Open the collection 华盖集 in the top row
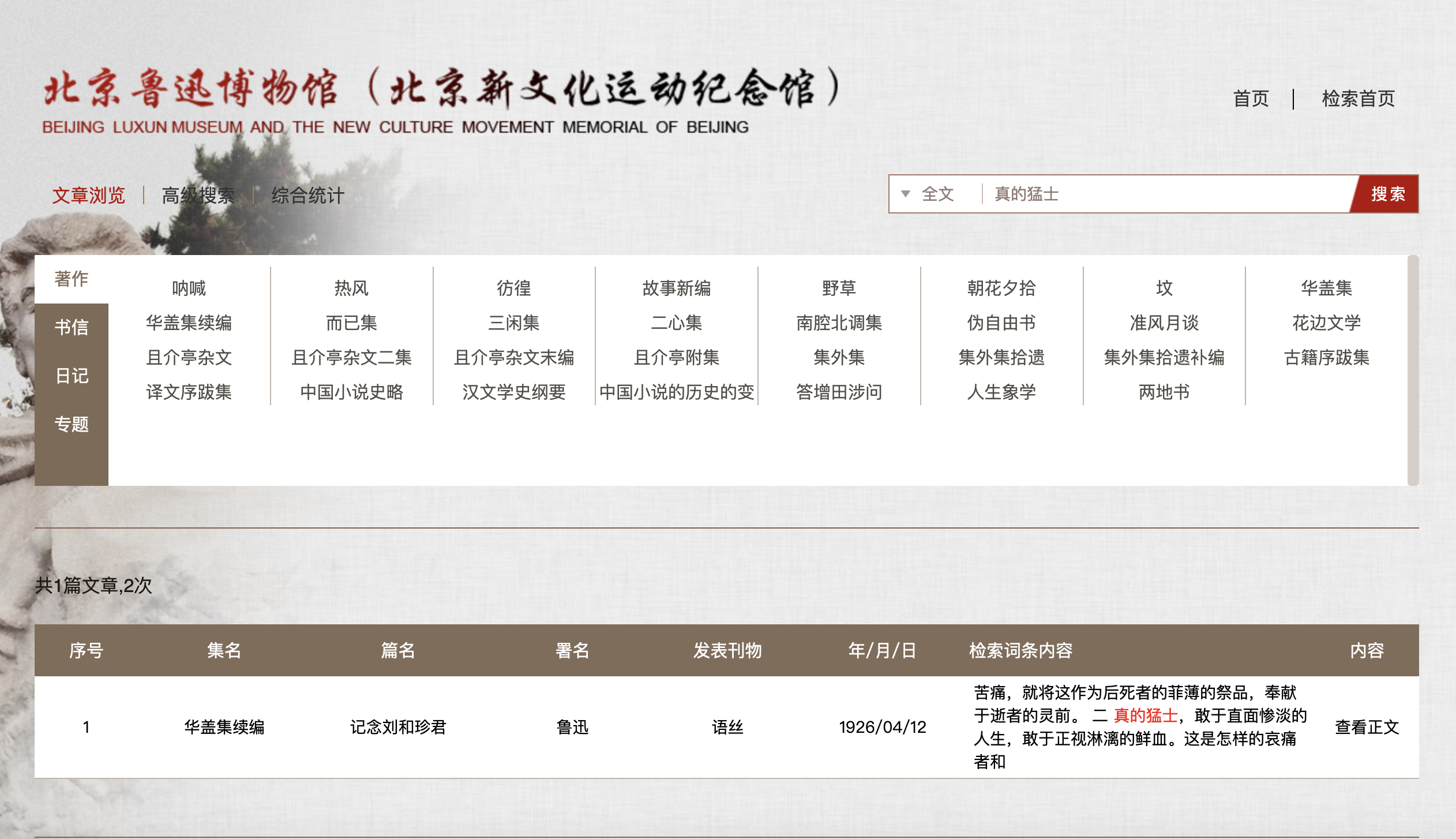The height and width of the screenshot is (839, 1456). click(x=1326, y=288)
